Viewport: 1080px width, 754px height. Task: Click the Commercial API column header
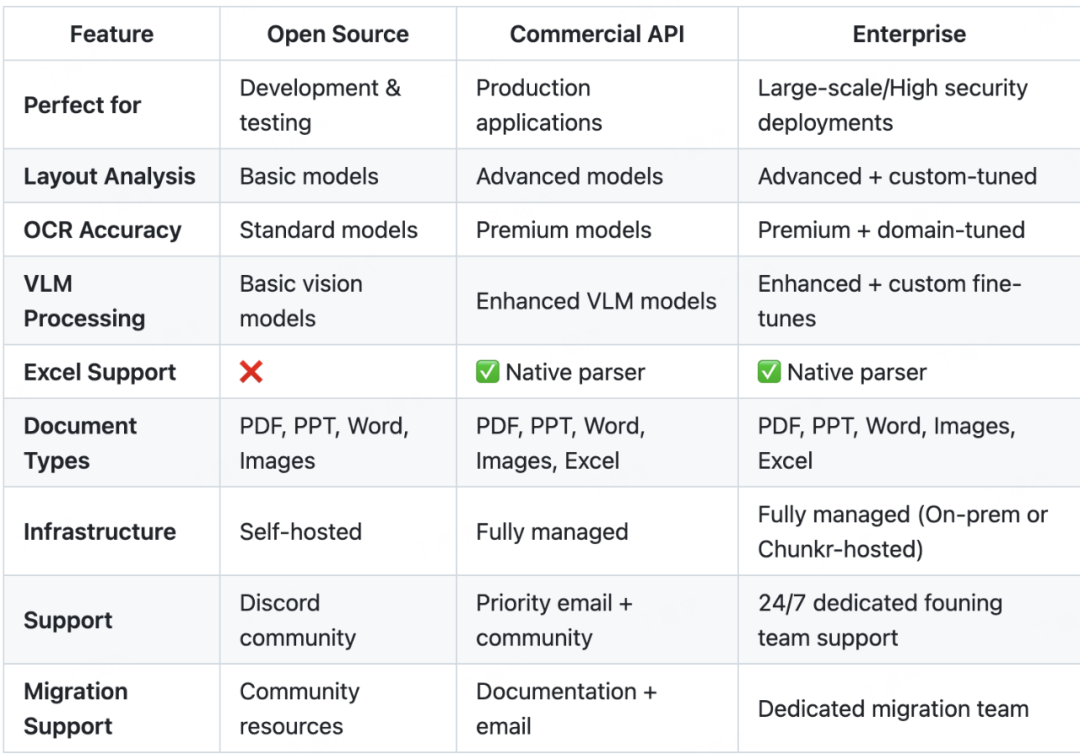[x=597, y=34]
